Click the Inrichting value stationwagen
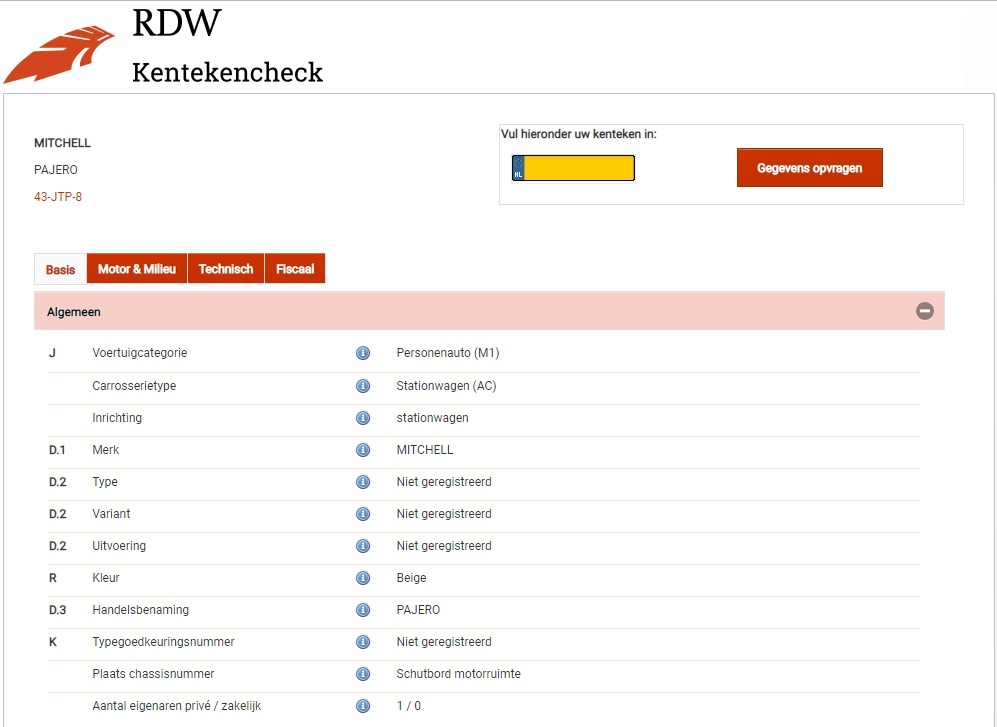 point(432,418)
